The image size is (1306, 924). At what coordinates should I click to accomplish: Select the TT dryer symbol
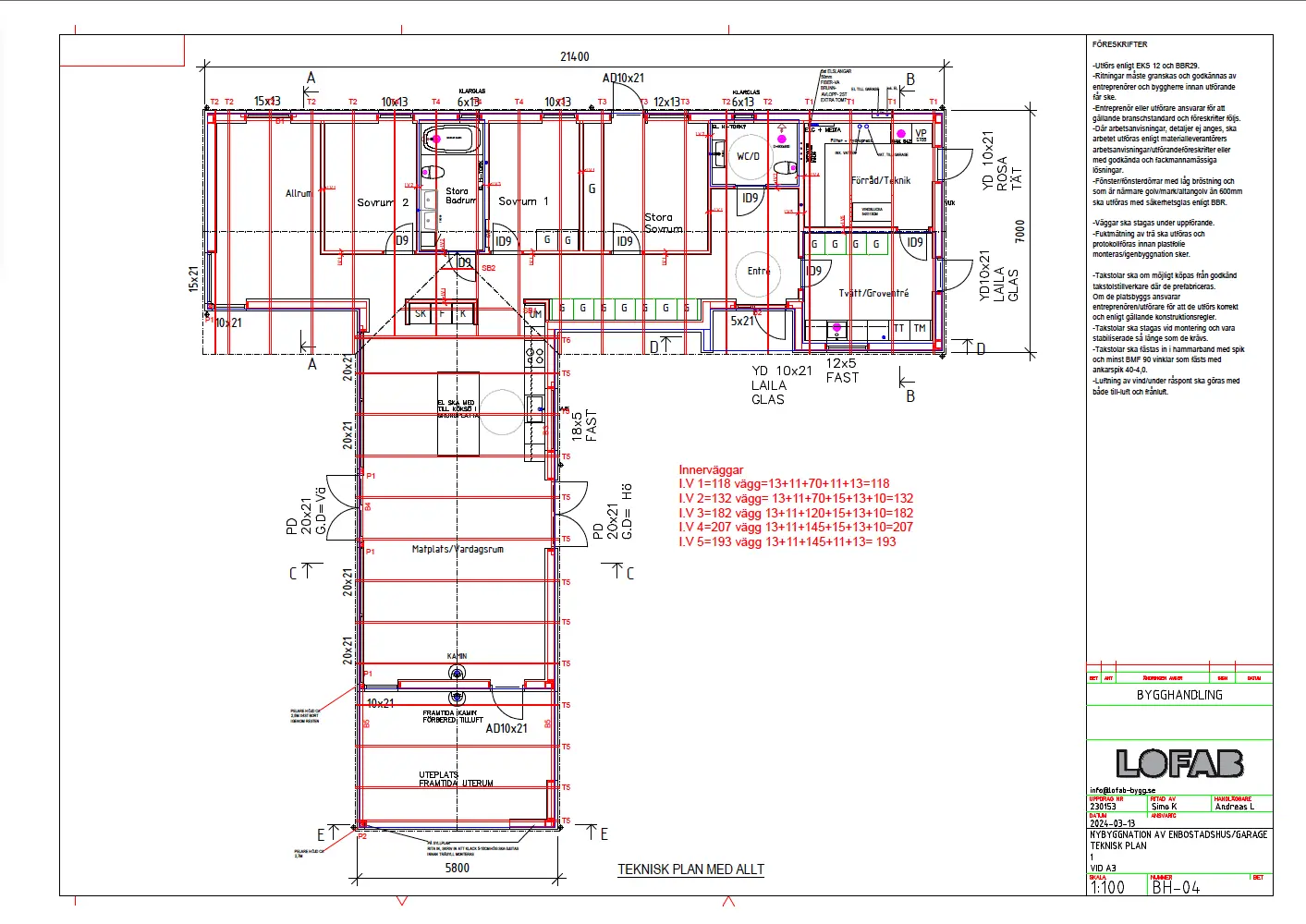(x=899, y=329)
